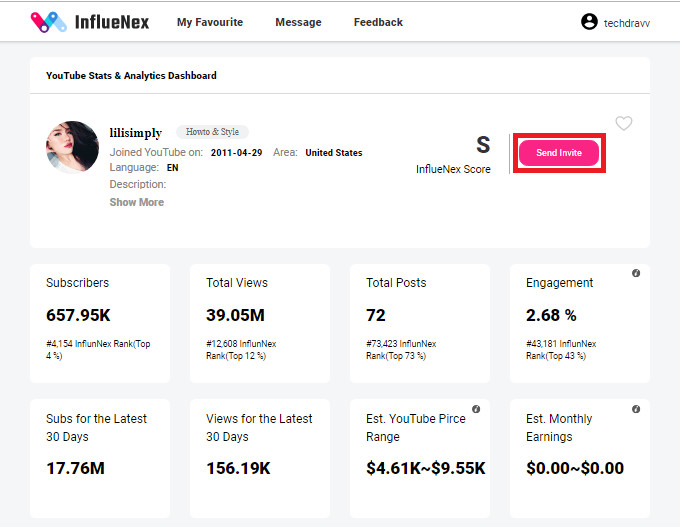Expand description with Show More
Image resolution: width=680 pixels, height=527 pixels.
tap(137, 202)
